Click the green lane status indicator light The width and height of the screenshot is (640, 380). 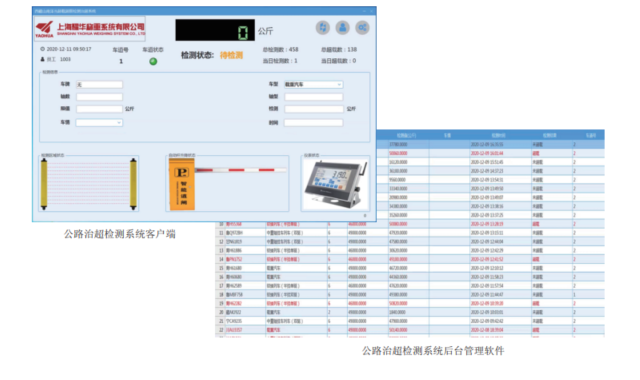tap(153, 62)
